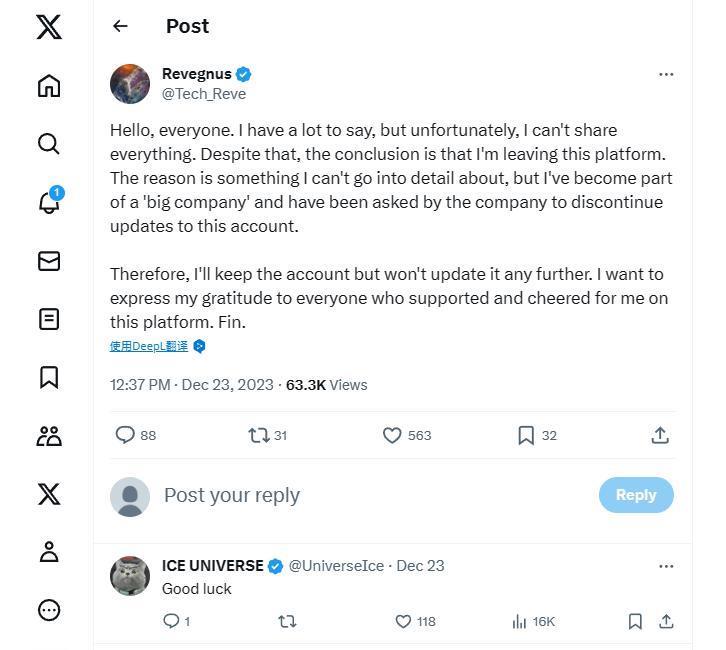The image size is (726, 650).
Task: Open Profile icon in sidebar
Action: [x=48, y=551]
